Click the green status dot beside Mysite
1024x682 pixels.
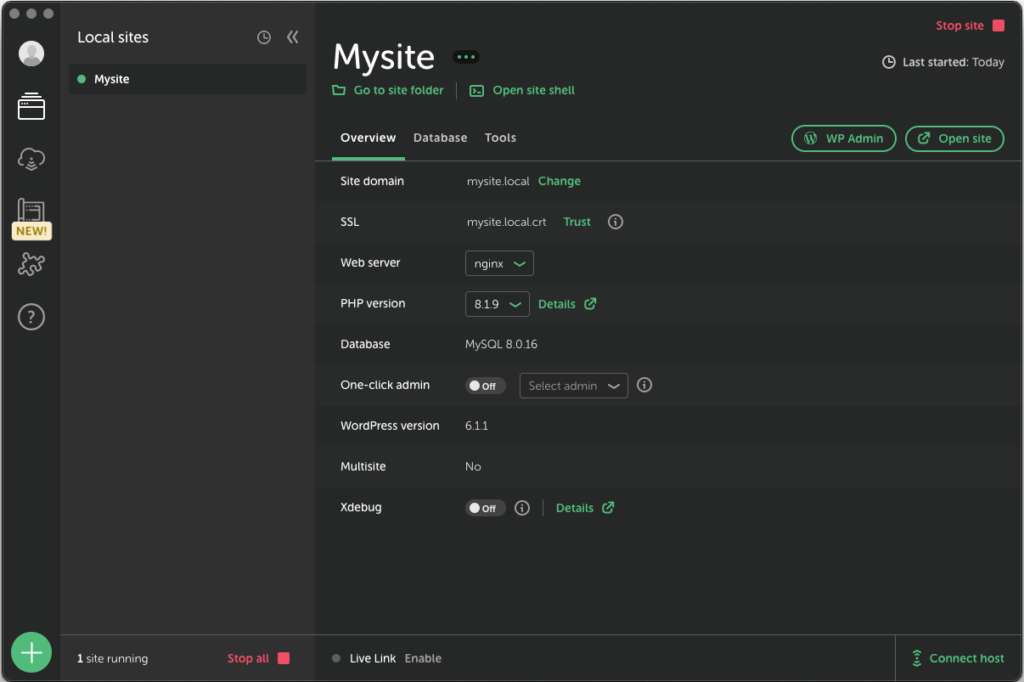tap(82, 79)
